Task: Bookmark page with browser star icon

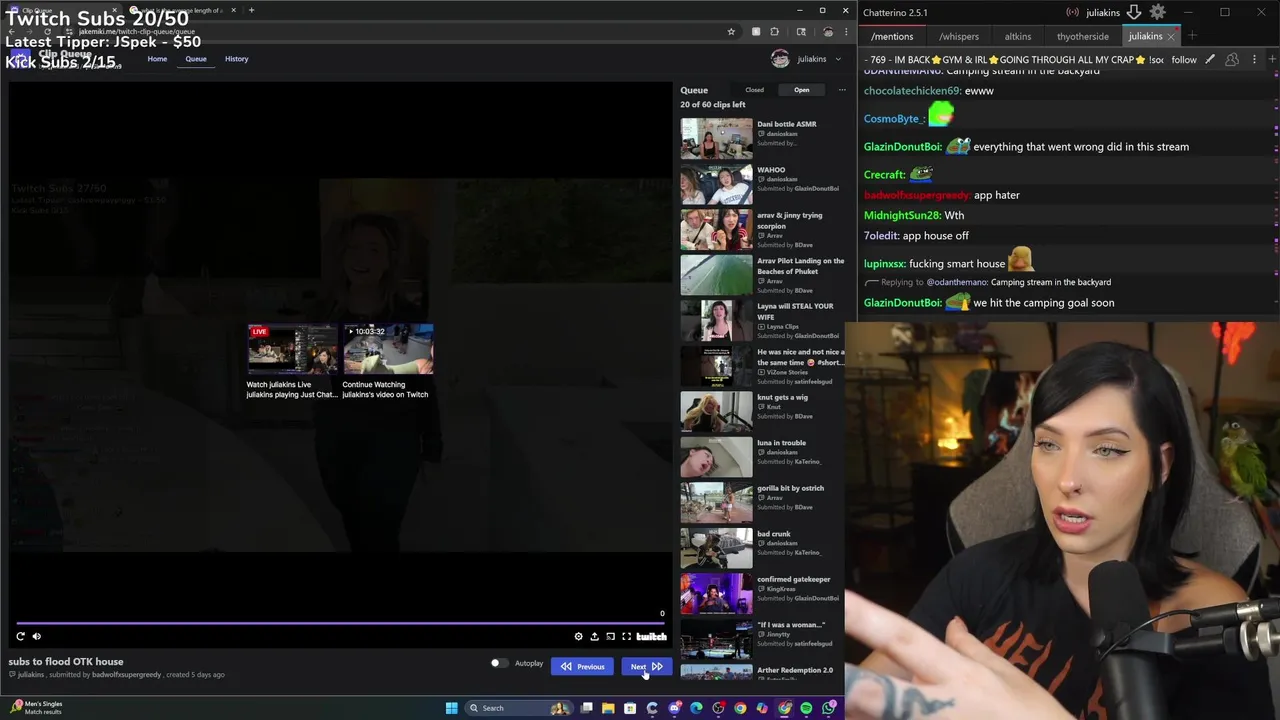Action: click(731, 32)
